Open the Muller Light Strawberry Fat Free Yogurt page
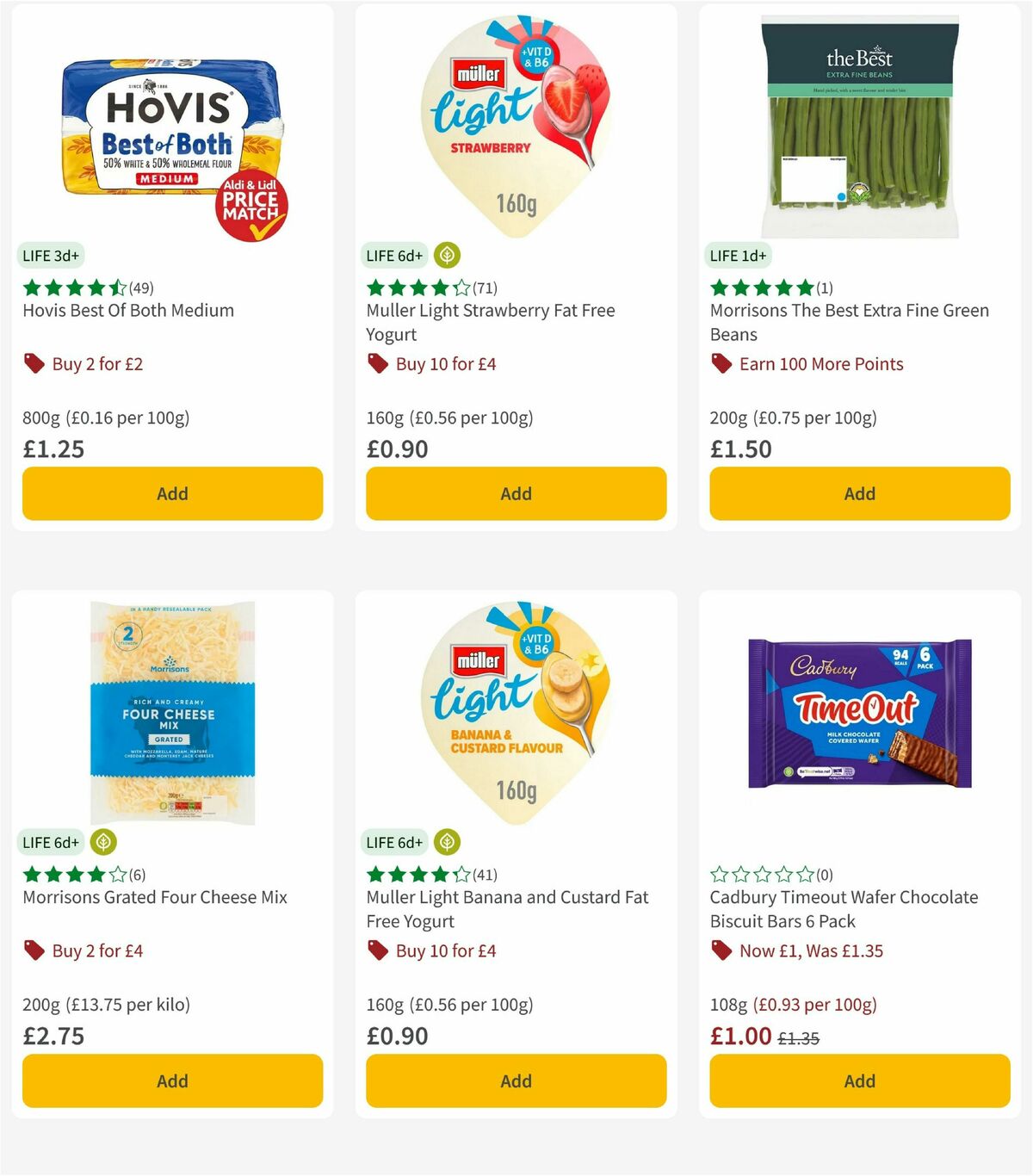Image resolution: width=1033 pixels, height=1176 pixels. 490,322
